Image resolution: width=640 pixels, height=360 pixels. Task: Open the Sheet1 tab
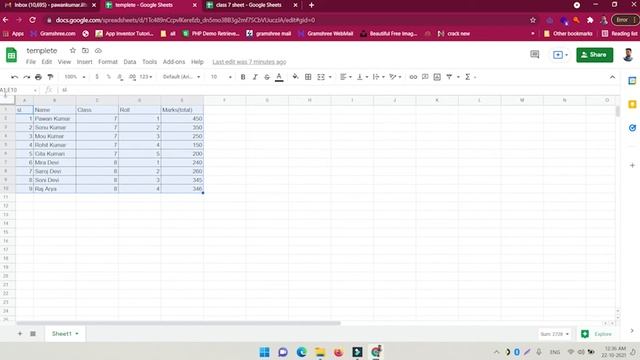point(64,333)
